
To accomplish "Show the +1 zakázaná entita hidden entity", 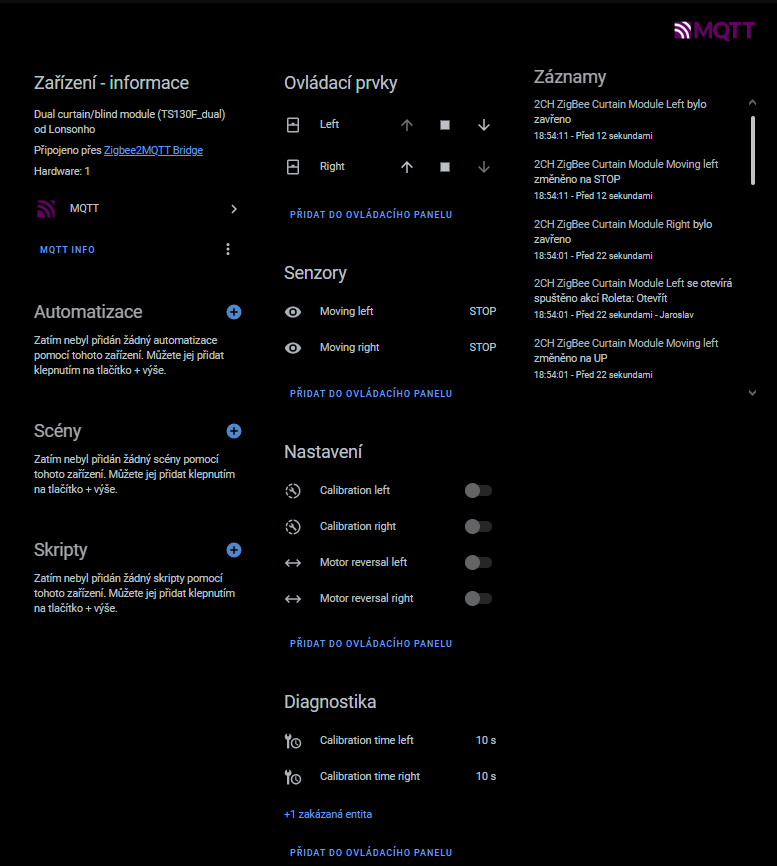I will [x=328, y=814].
